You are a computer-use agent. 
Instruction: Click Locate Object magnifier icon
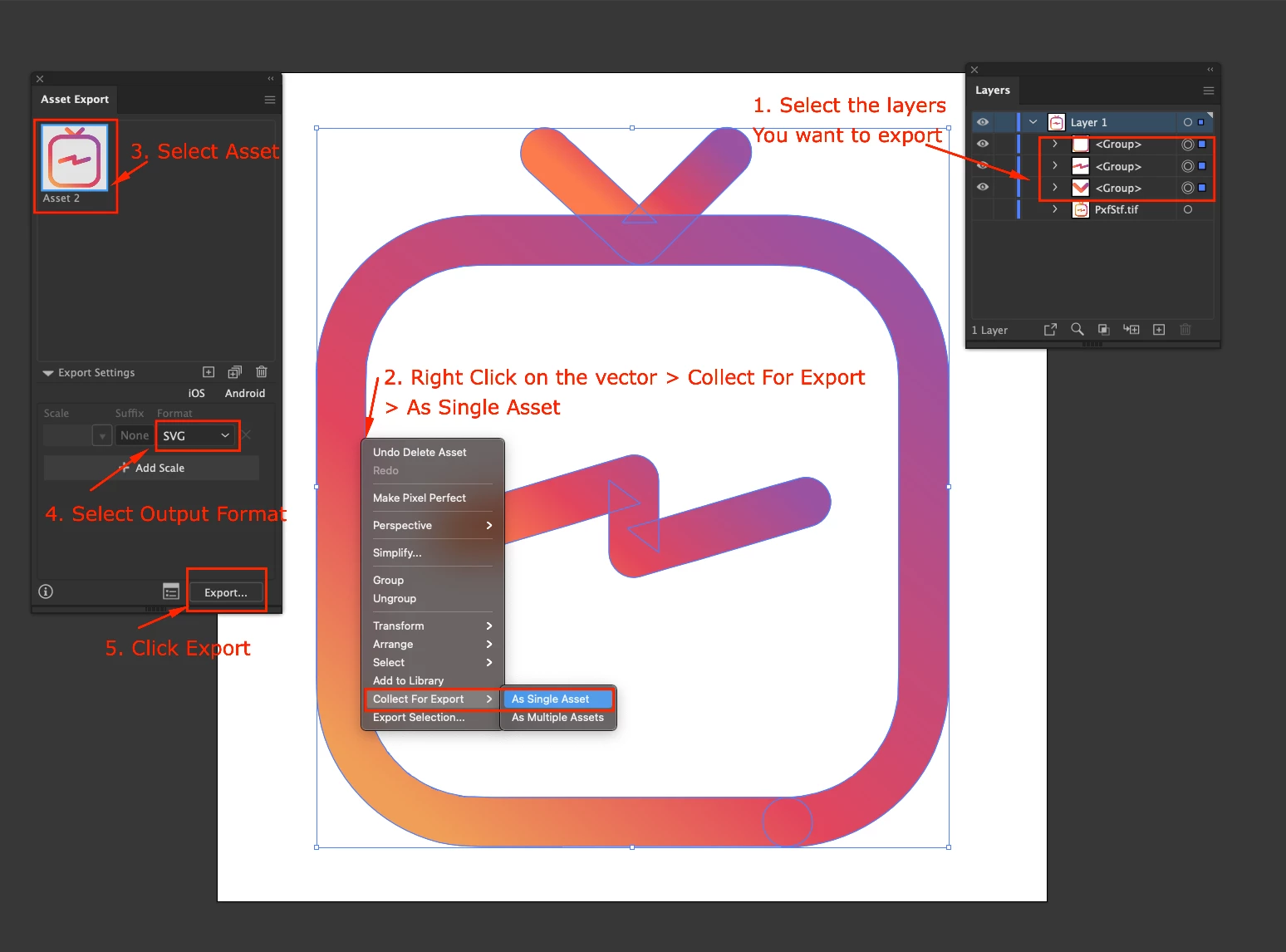[1077, 329]
